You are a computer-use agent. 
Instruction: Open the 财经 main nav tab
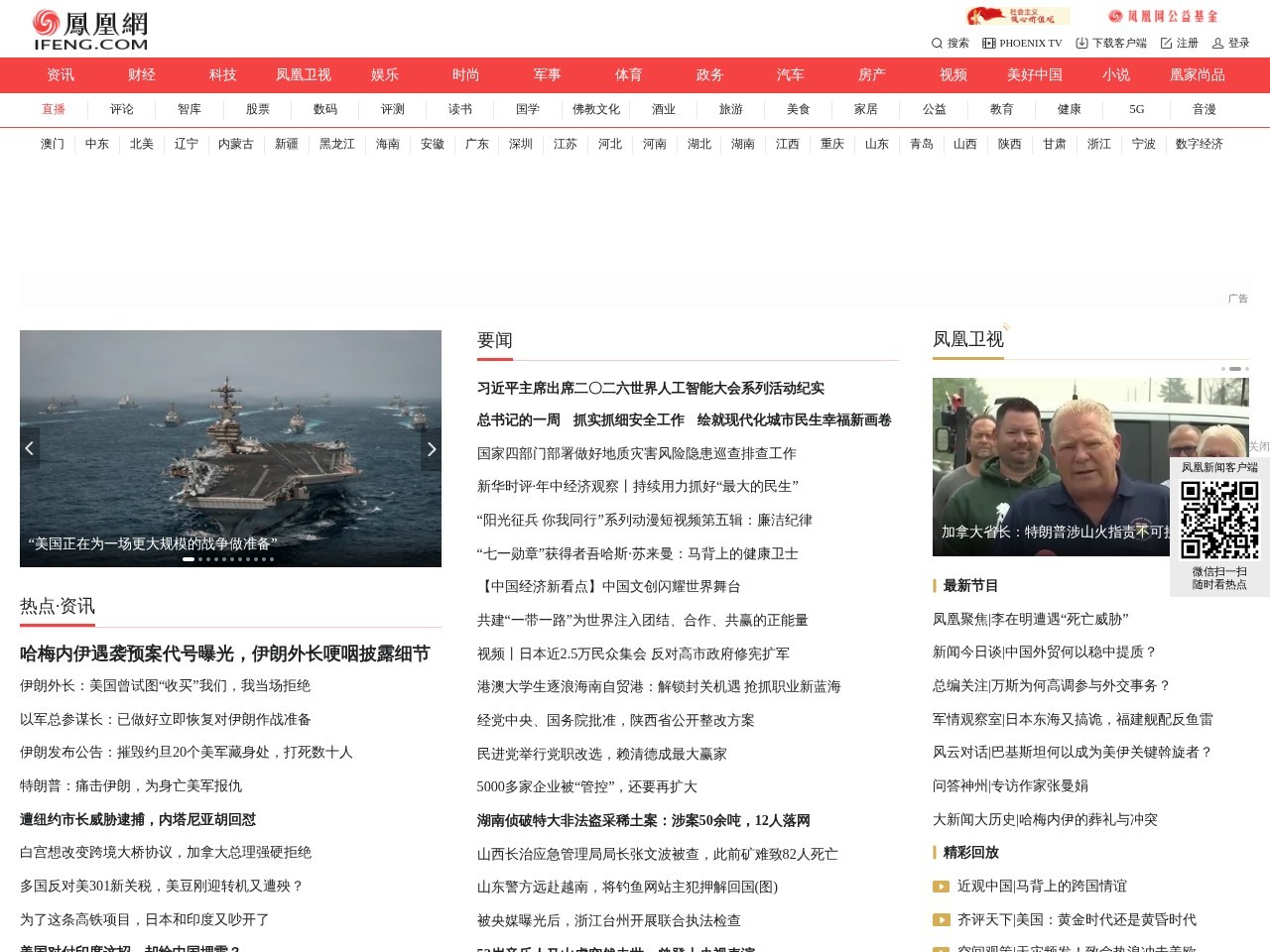pos(142,75)
